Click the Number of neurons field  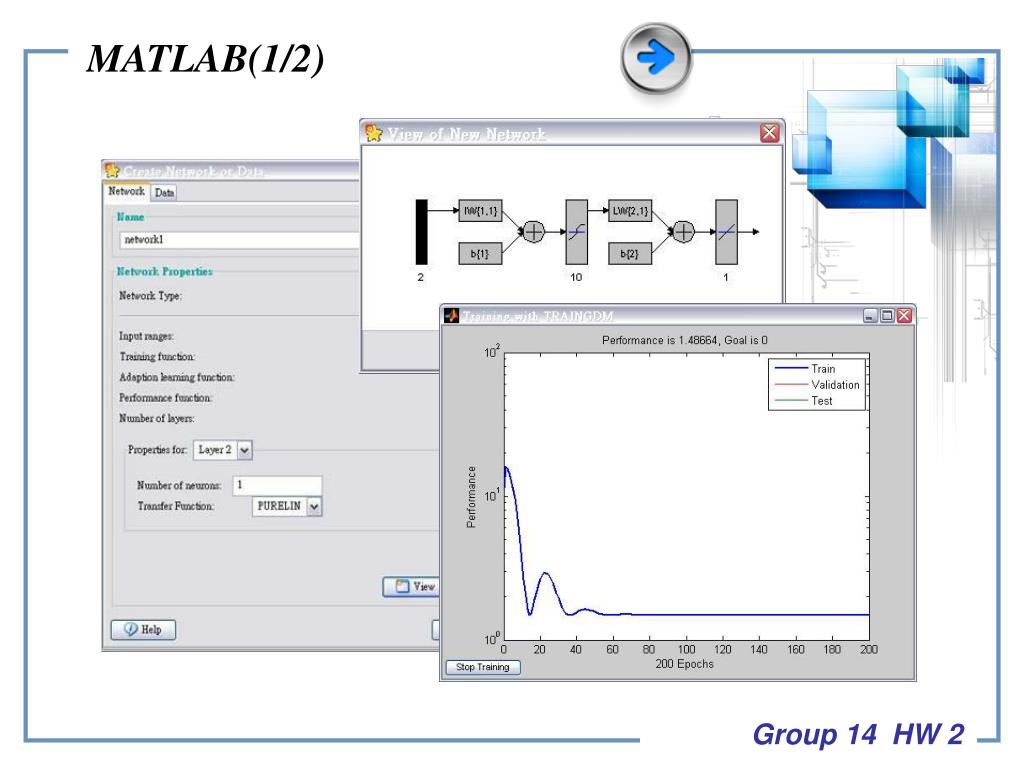tap(277, 485)
